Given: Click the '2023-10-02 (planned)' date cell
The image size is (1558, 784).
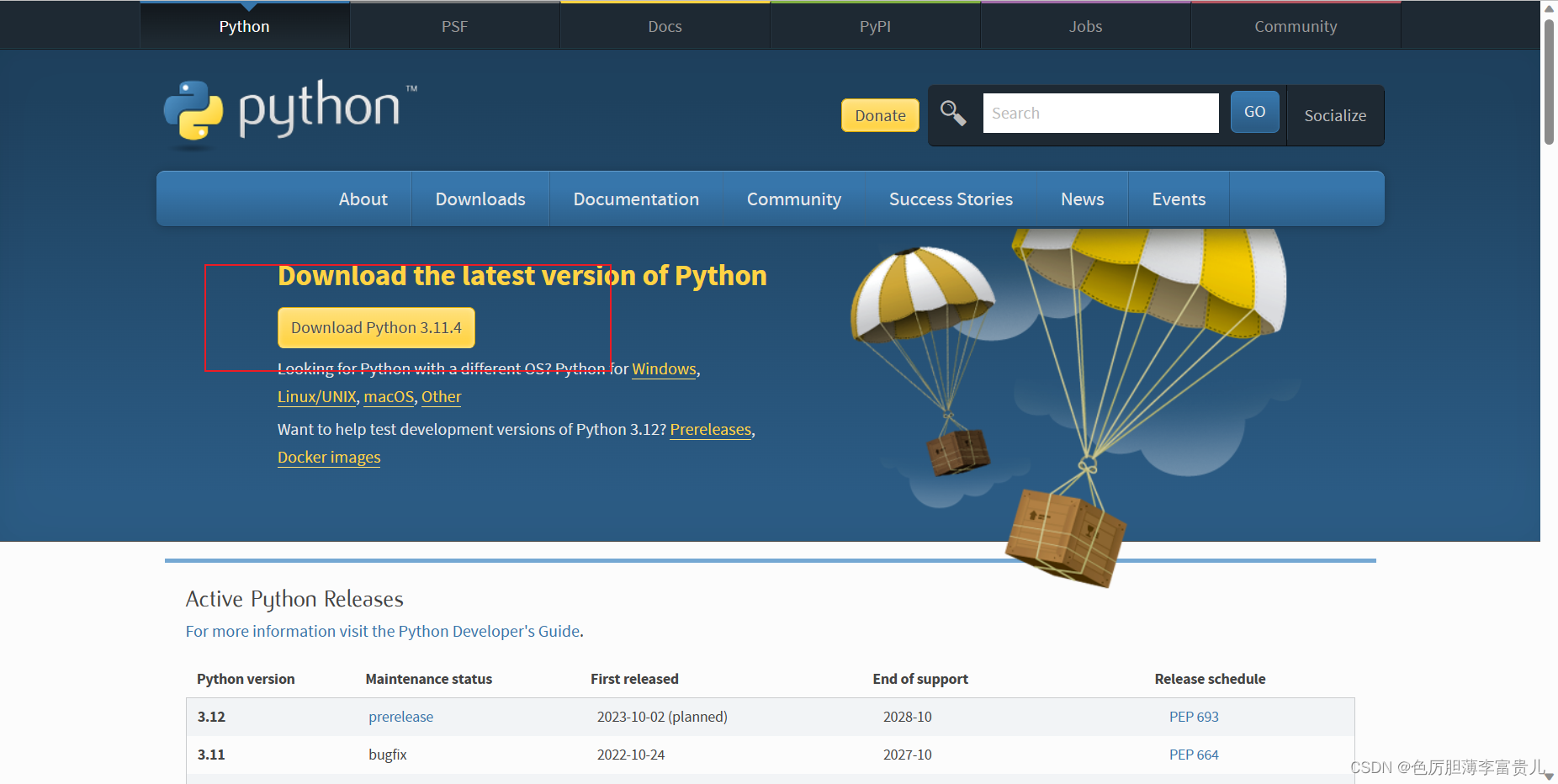Looking at the screenshot, I should pyautogui.click(x=662, y=717).
